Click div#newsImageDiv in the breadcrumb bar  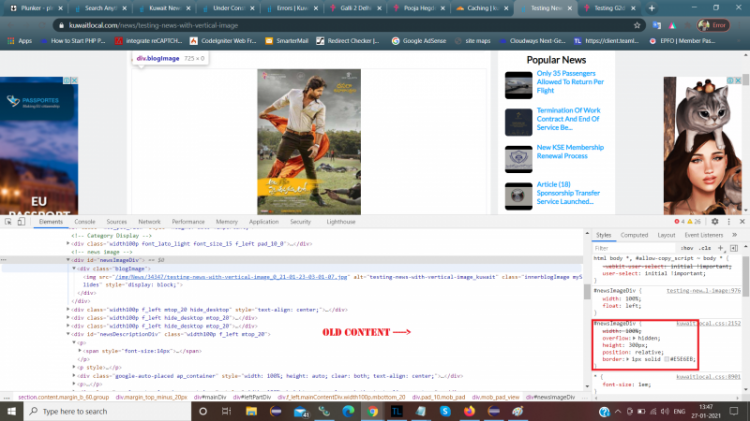(550, 397)
